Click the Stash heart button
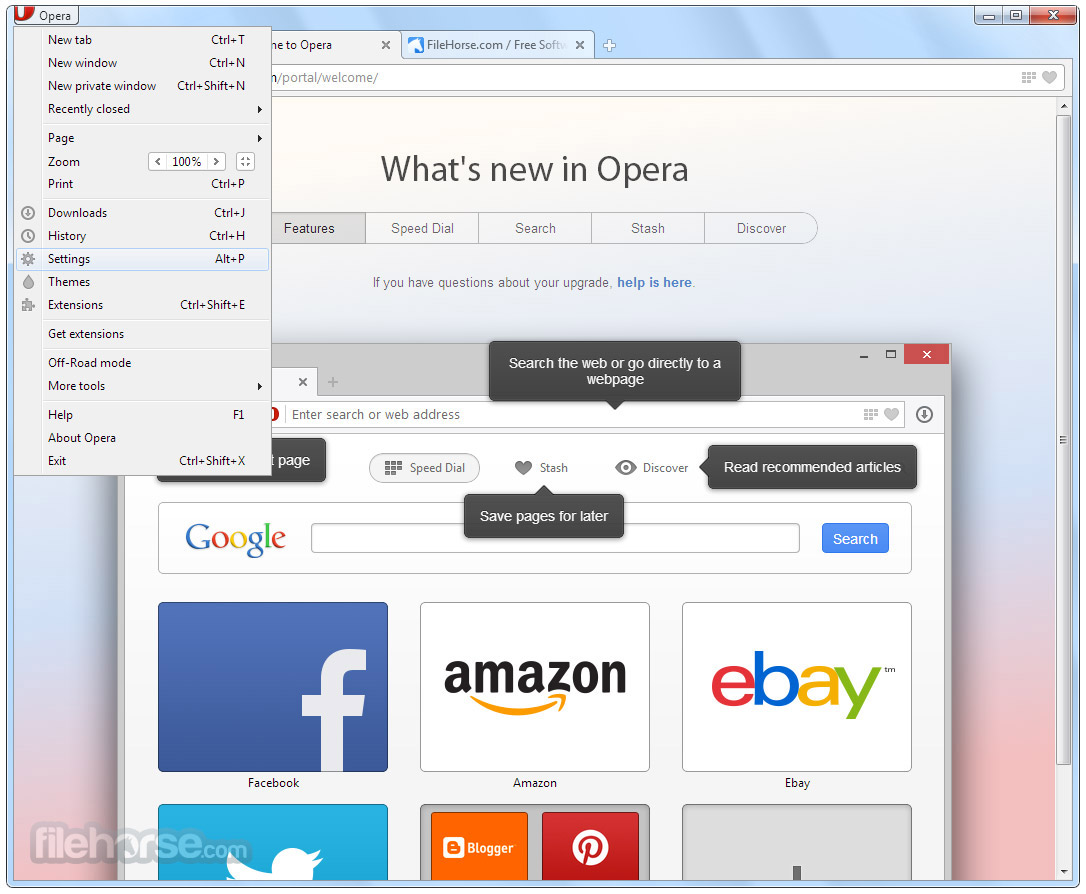This screenshot has width=1086, height=894. tap(541, 468)
